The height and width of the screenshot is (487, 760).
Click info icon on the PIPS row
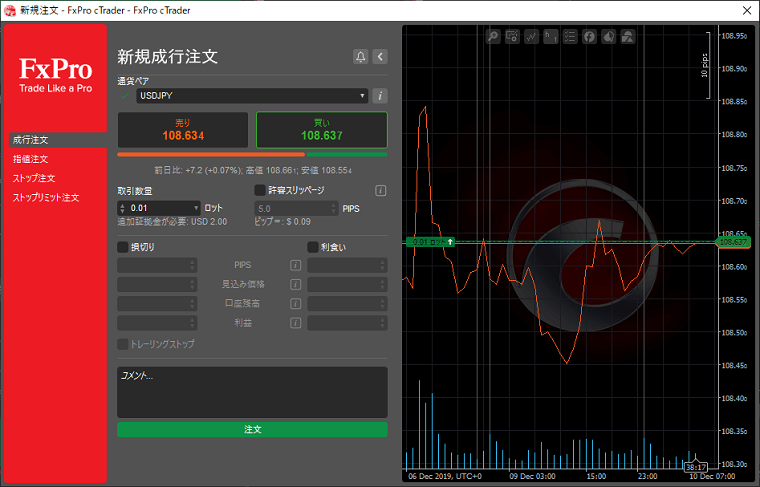295,265
